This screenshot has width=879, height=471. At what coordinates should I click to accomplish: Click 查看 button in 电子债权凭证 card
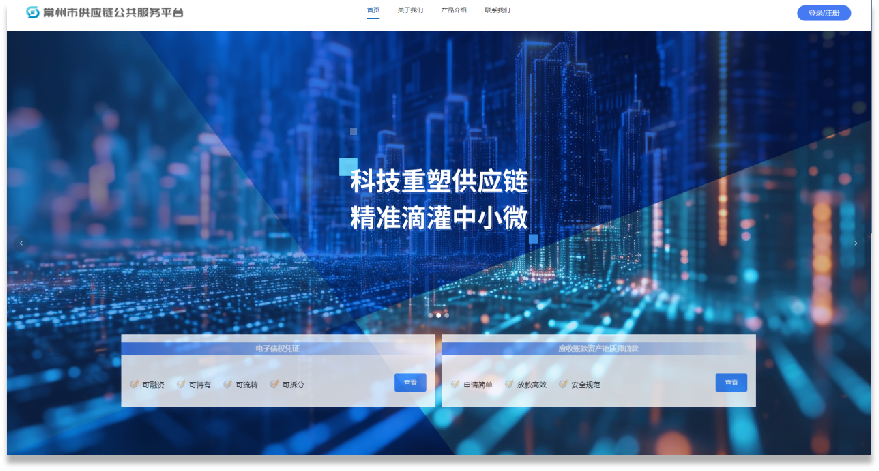(x=410, y=382)
